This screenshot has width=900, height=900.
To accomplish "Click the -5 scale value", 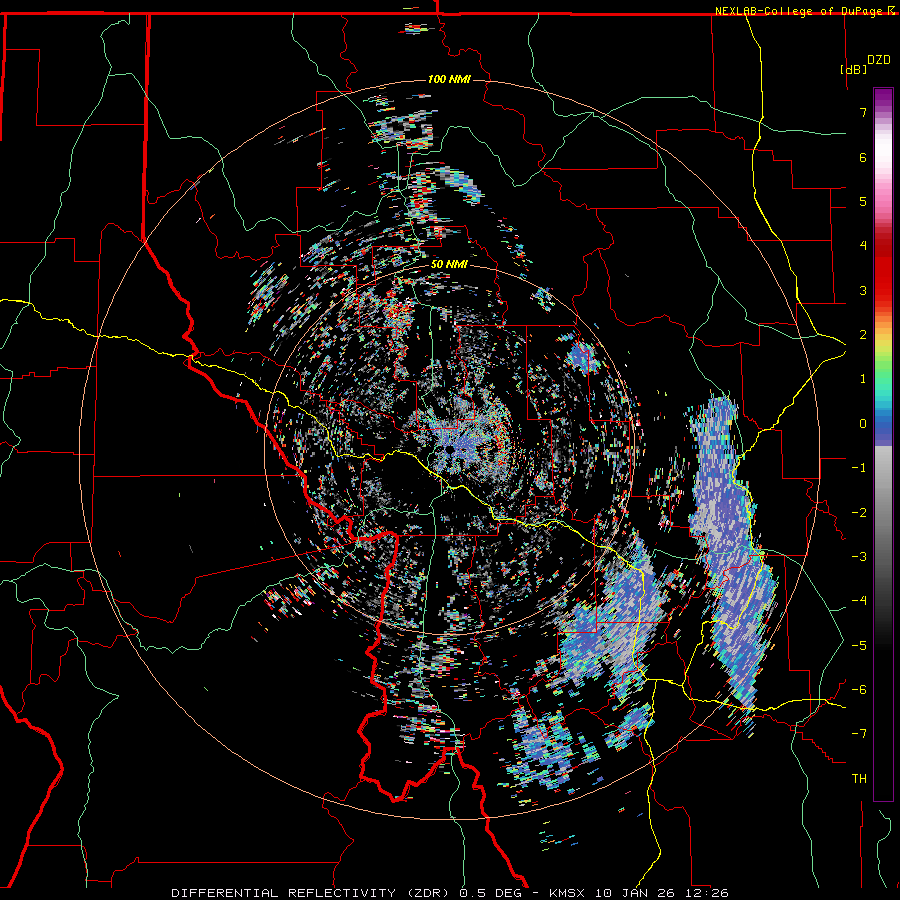I will [859, 646].
